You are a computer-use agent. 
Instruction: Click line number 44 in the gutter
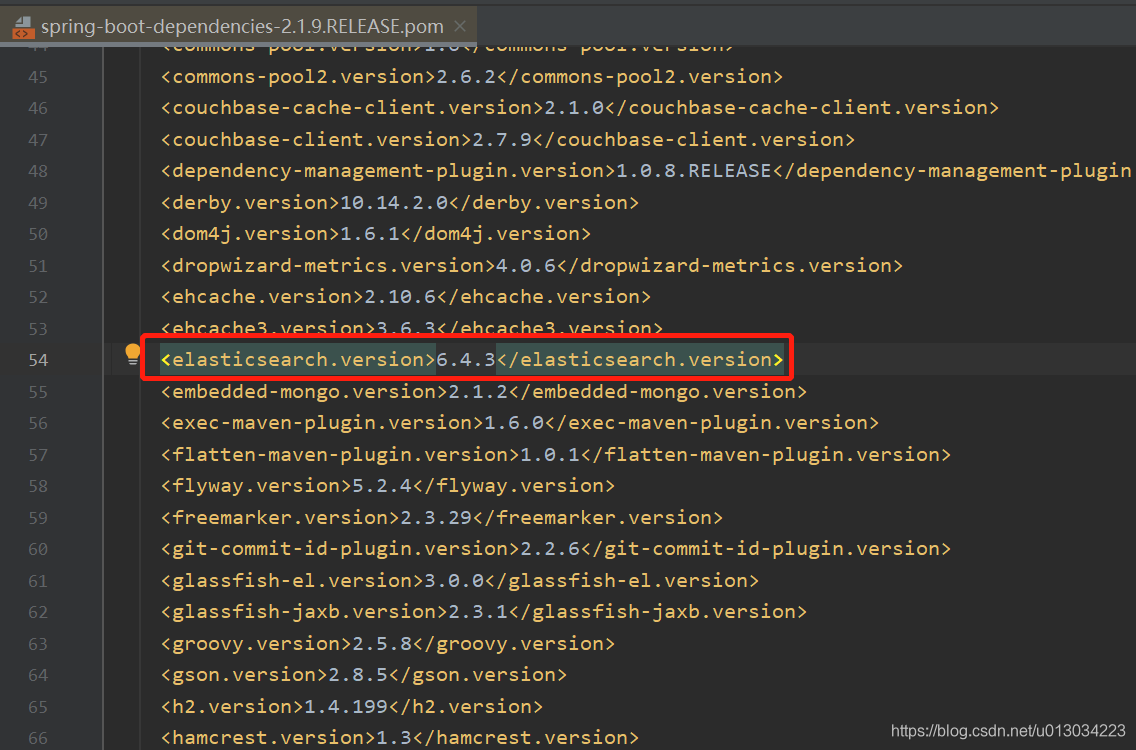38,44
